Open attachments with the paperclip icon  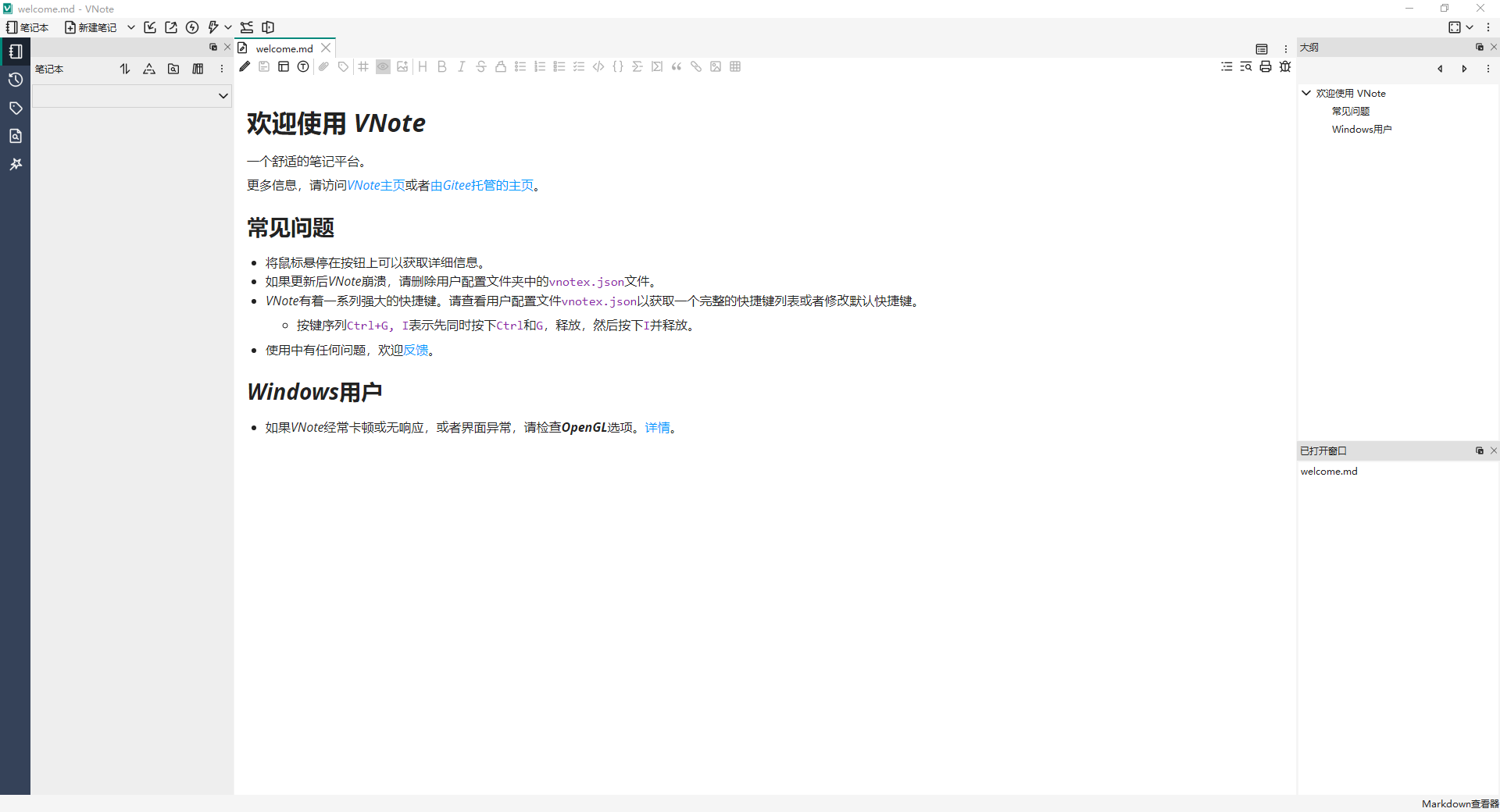tap(323, 67)
